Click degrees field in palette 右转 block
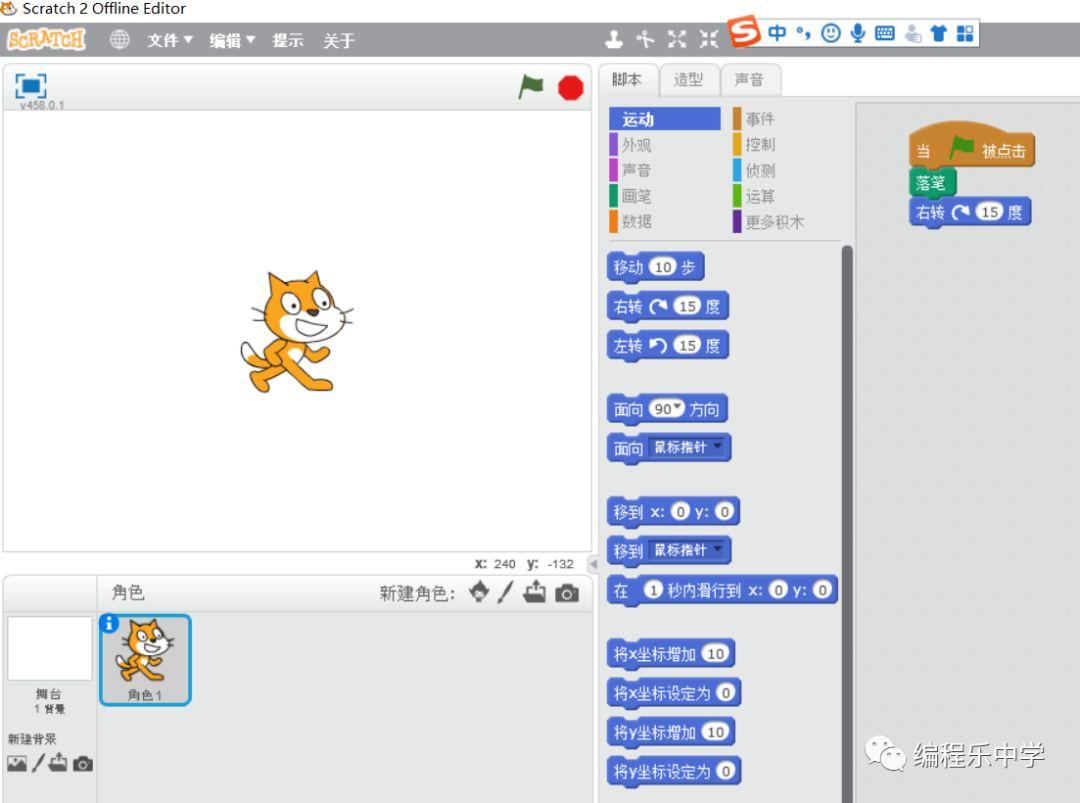The height and width of the screenshot is (803, 1080). (687, 306)
